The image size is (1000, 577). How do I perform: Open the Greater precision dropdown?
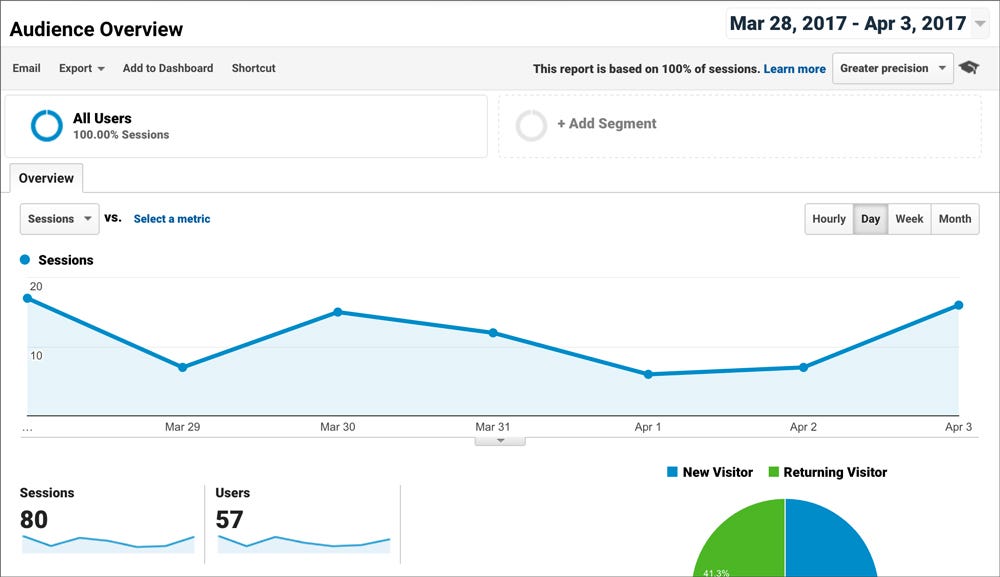893,68
